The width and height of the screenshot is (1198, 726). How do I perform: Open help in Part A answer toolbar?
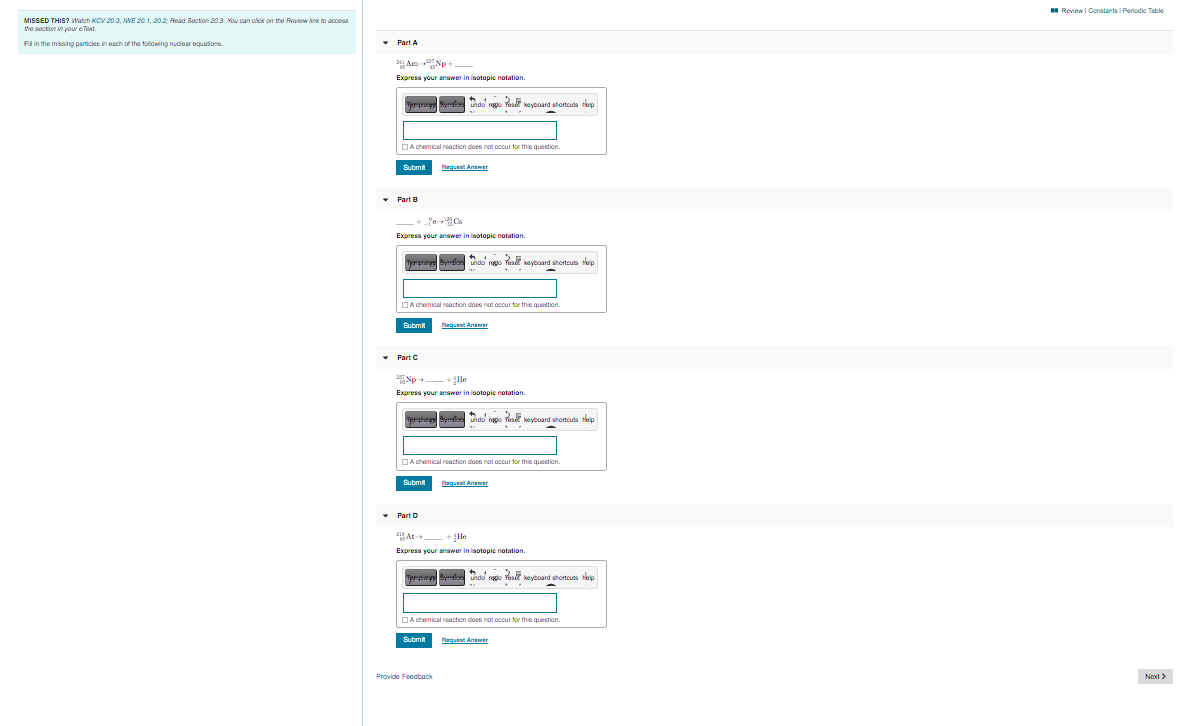point(588,105)
